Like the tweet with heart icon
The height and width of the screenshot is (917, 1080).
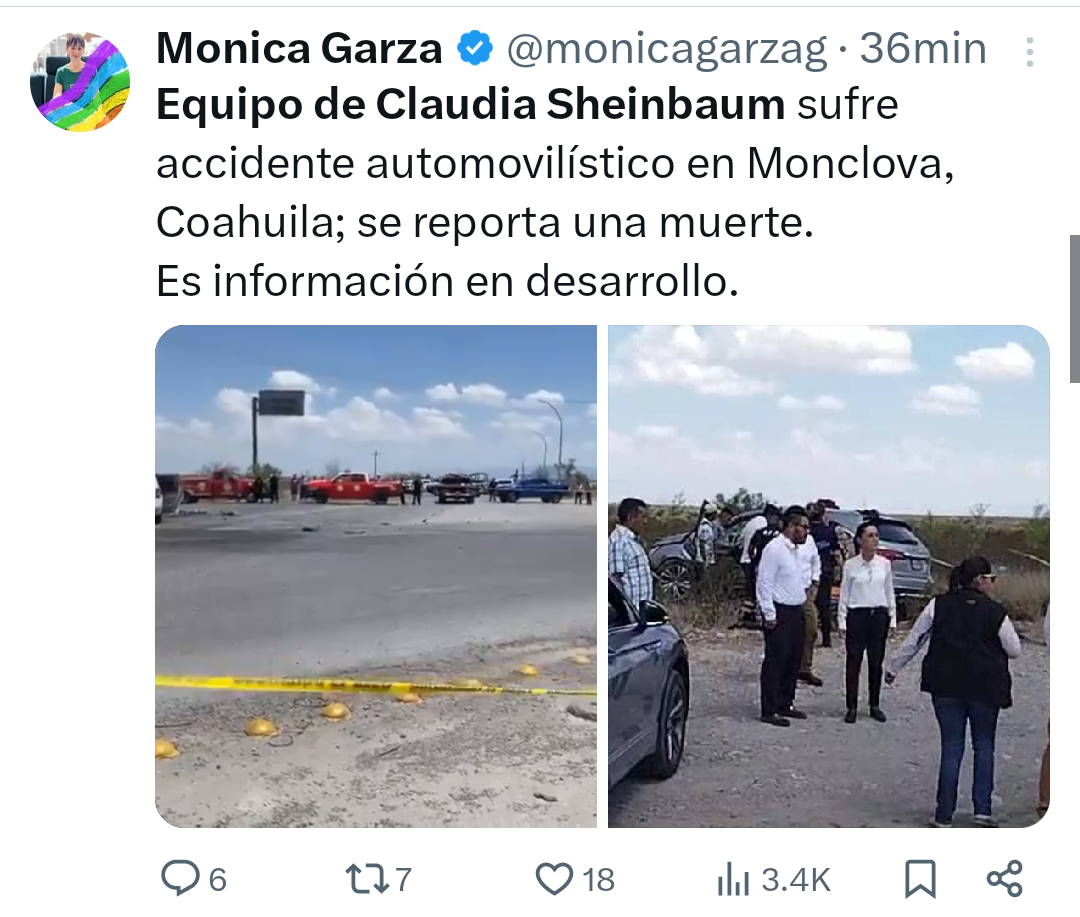(554, 879)
